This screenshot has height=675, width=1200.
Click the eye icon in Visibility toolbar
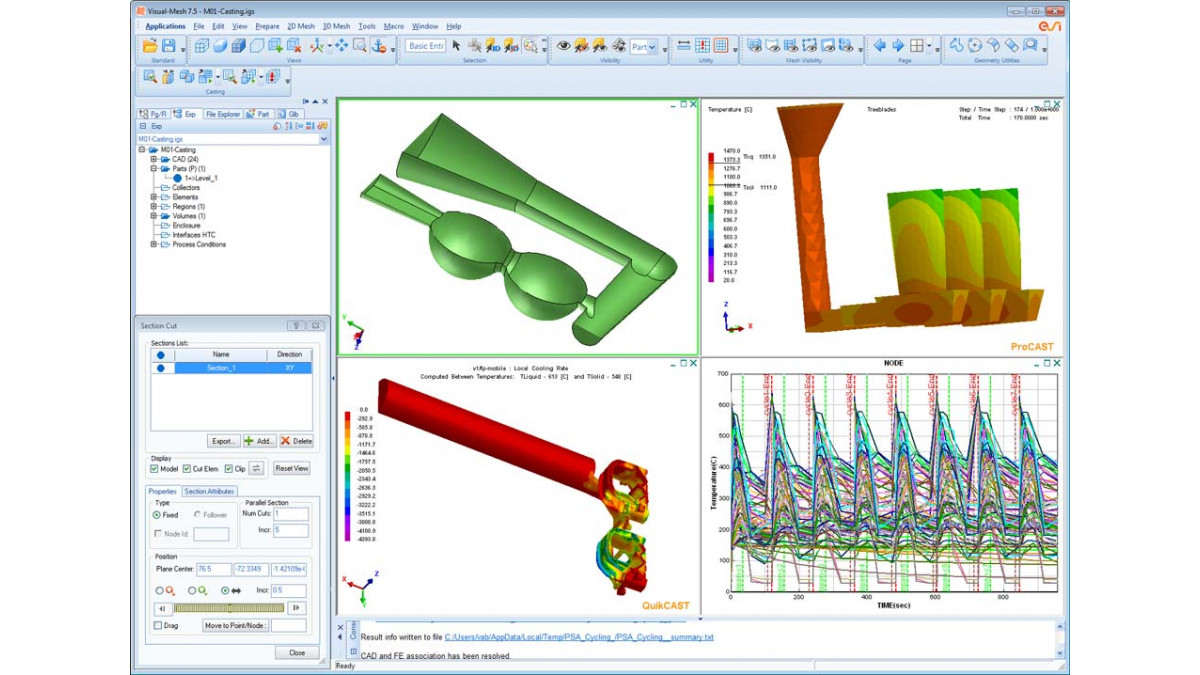tap(564, 46)
